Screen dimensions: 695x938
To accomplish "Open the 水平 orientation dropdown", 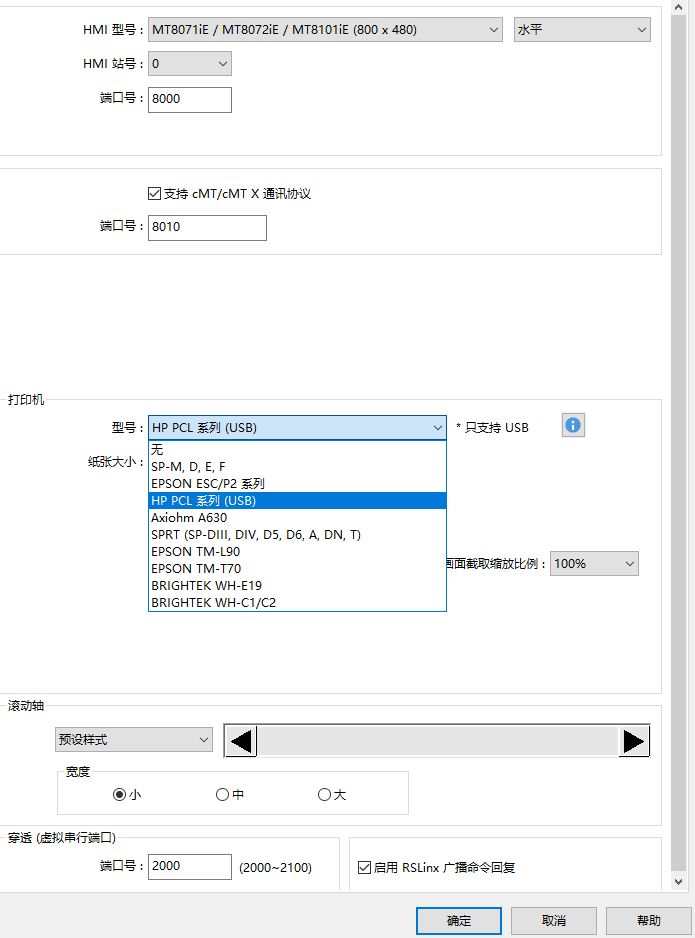I will tap(581, 30).
